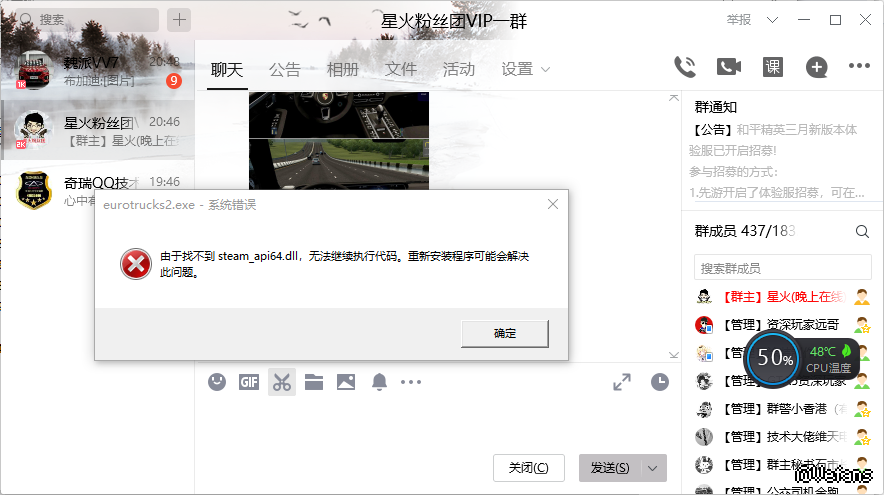Click the magnifier next to group member count
884x495 pixels.
click(x=862, y=231)
